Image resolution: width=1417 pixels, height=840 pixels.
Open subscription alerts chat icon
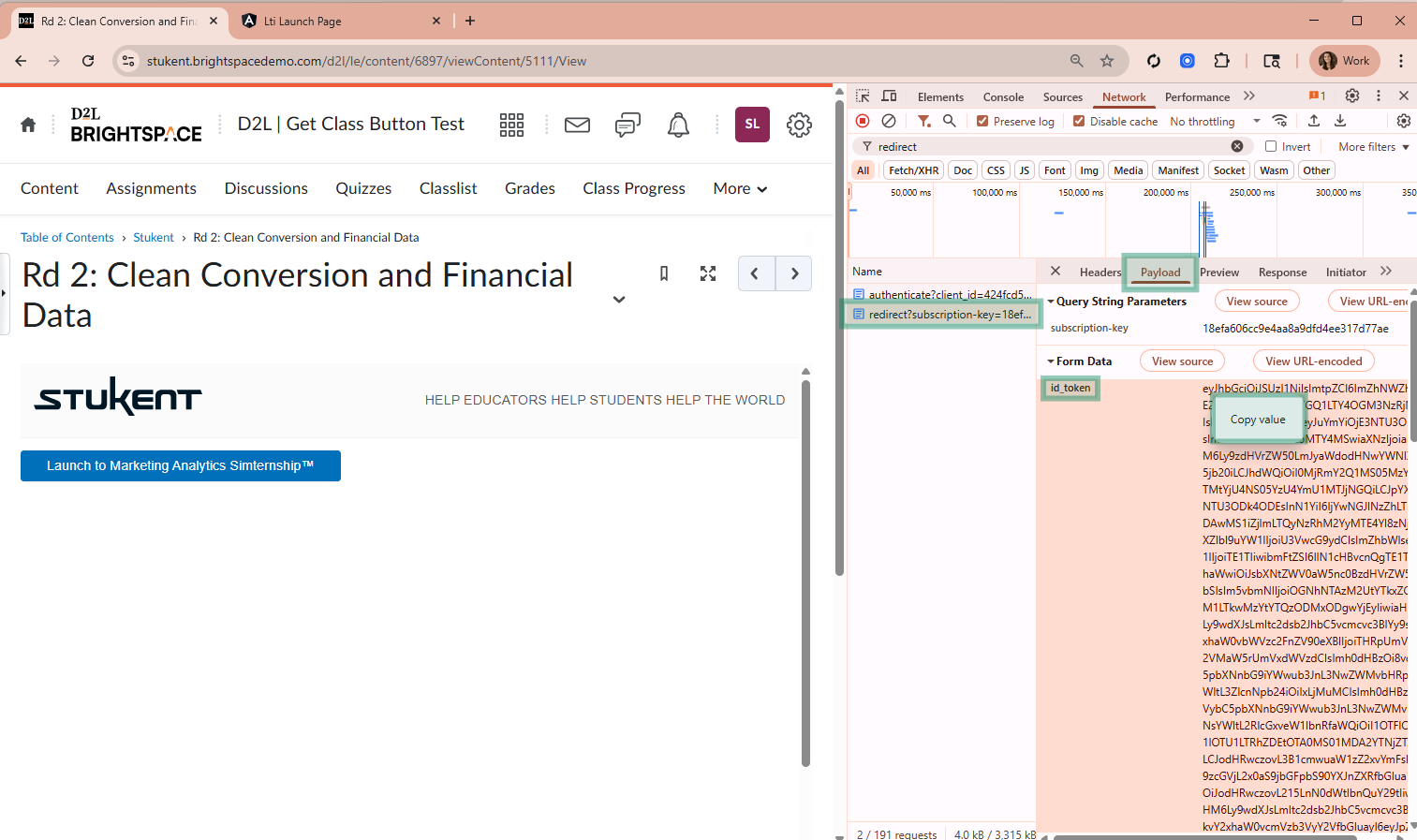point(627,125)
